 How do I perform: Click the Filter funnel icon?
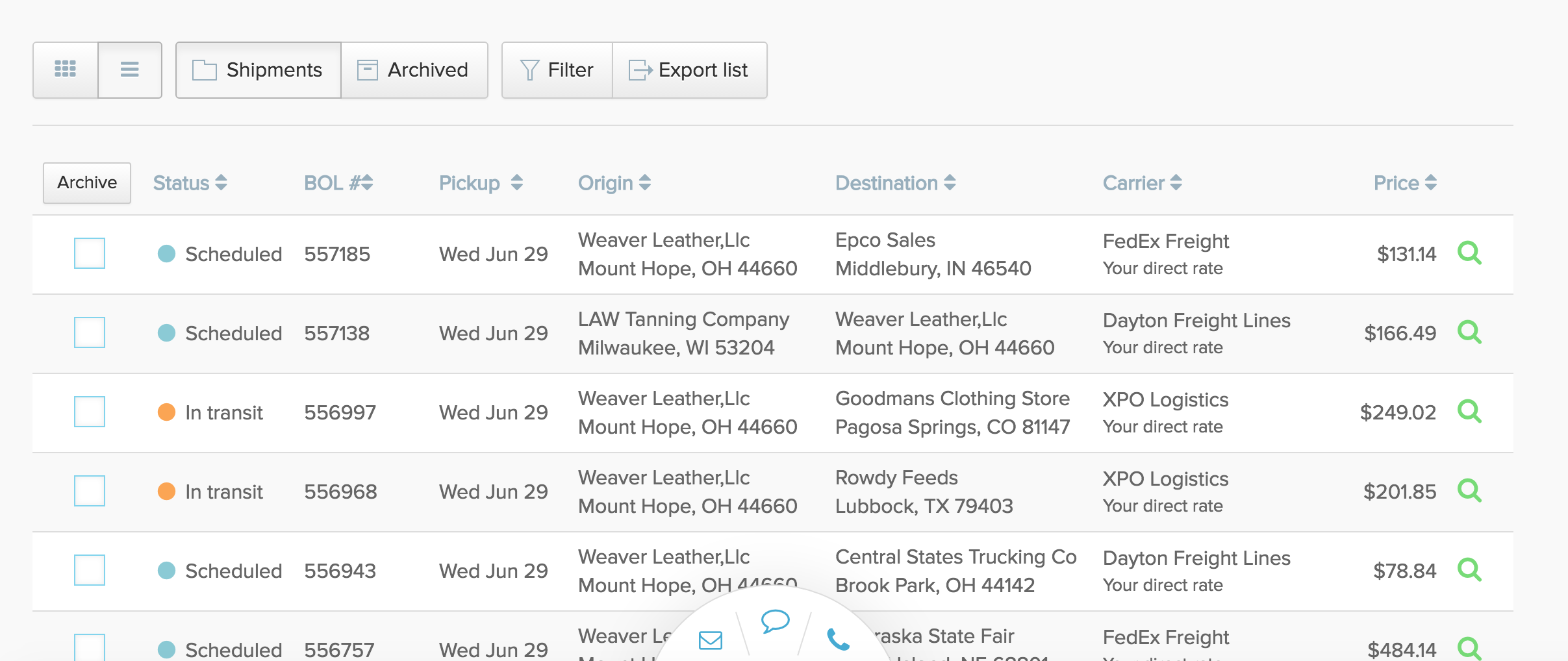(x=530, y=70)
